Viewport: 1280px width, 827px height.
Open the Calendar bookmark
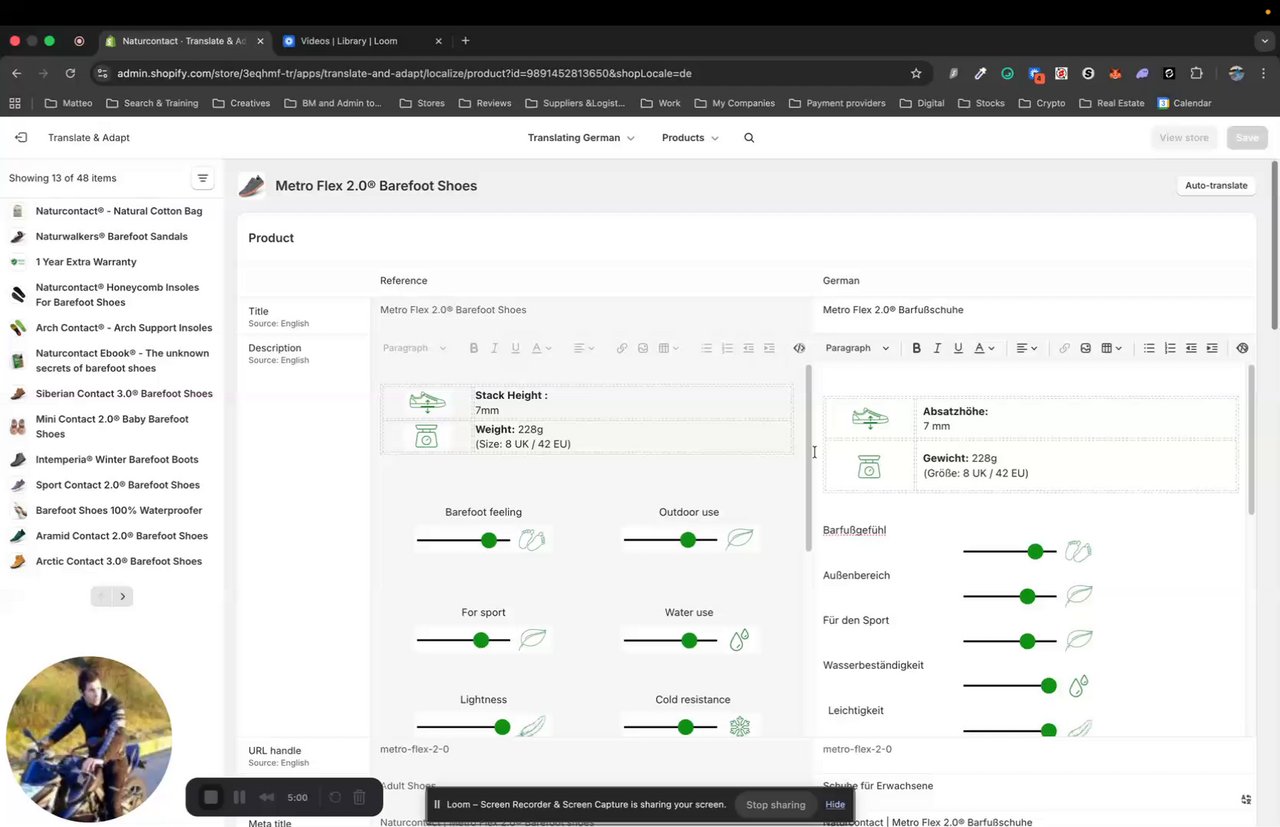(x=1184, y=103)
